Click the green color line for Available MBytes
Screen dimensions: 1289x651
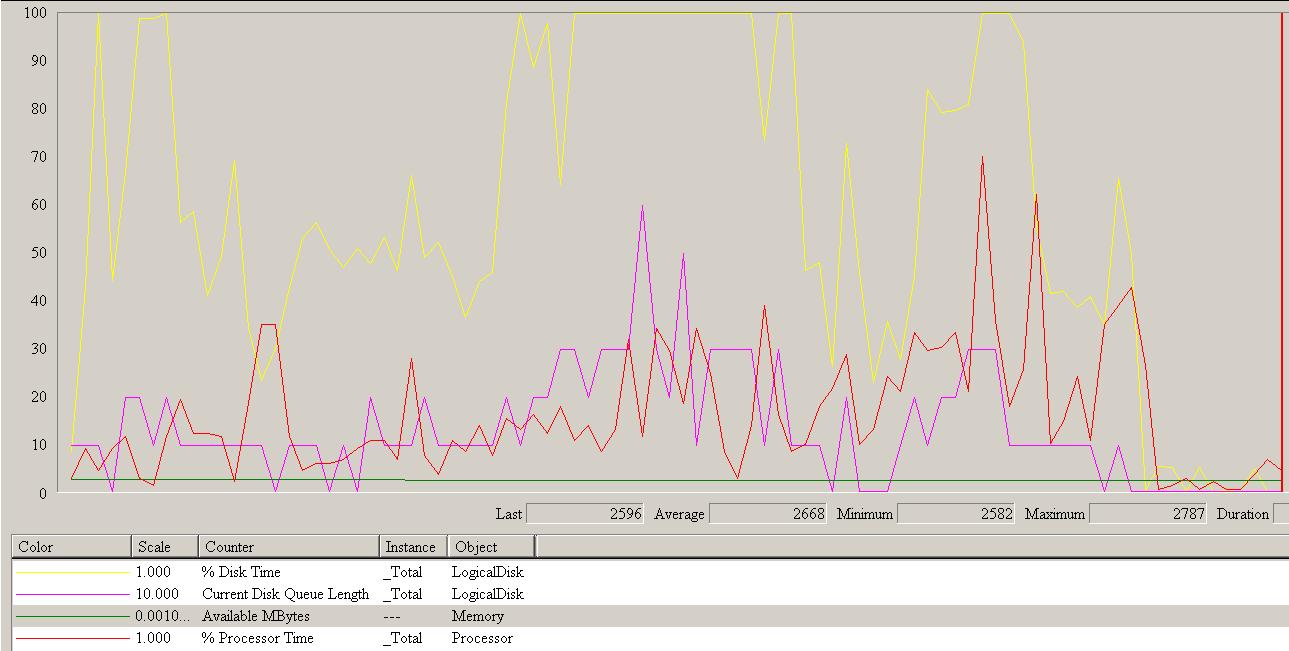pos(72,617)
